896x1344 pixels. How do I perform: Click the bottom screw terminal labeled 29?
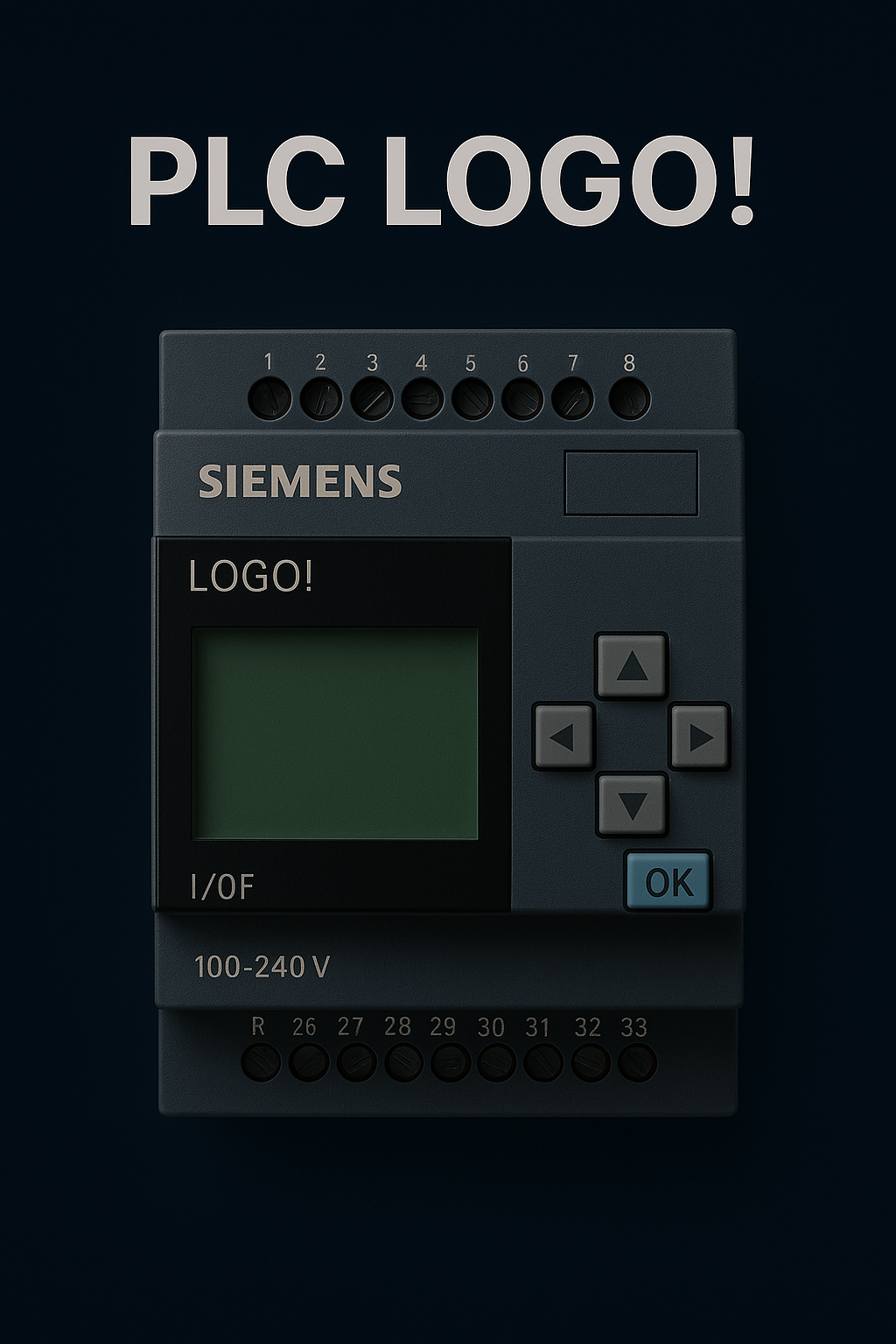pos(450,1063)
